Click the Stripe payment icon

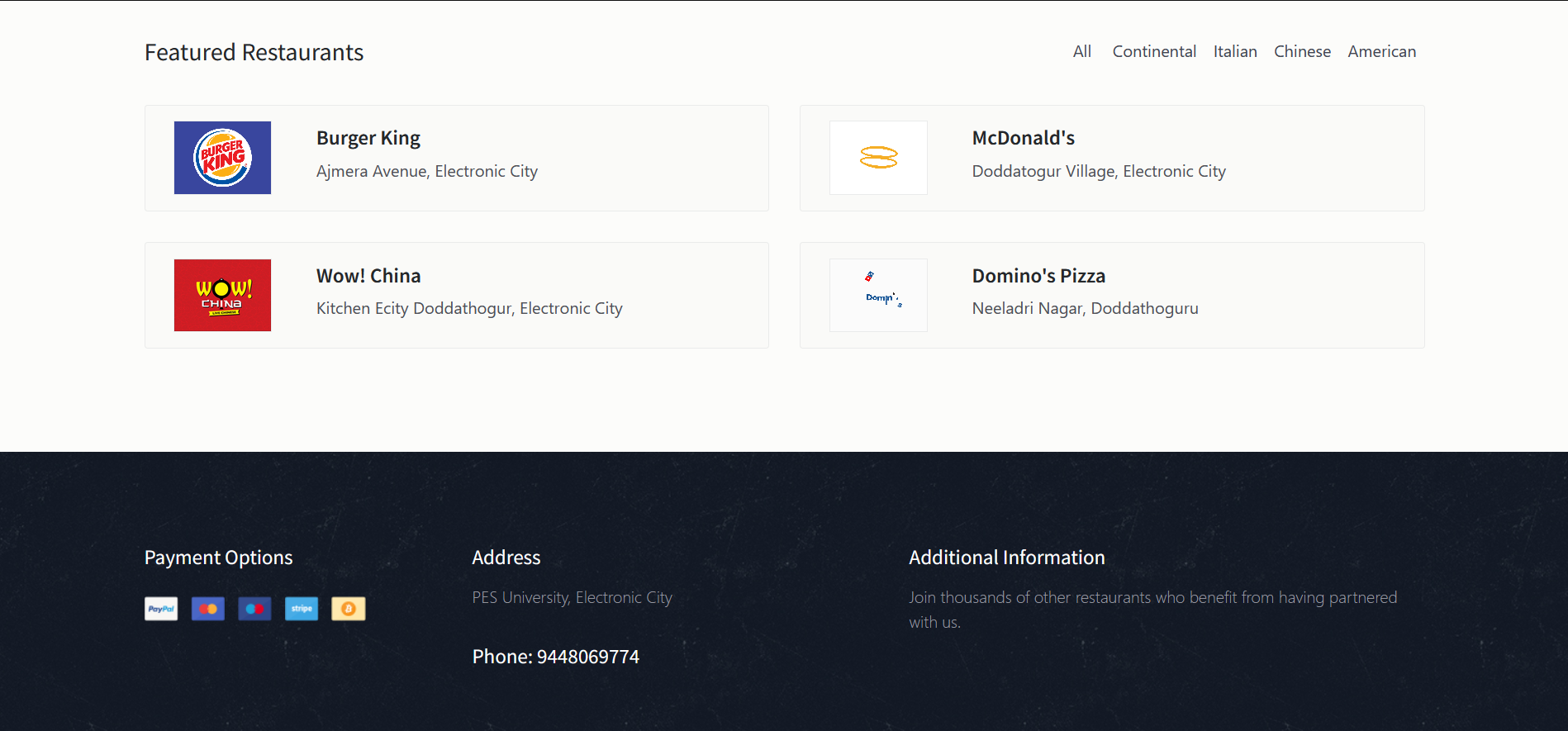(x=302, y=609)
